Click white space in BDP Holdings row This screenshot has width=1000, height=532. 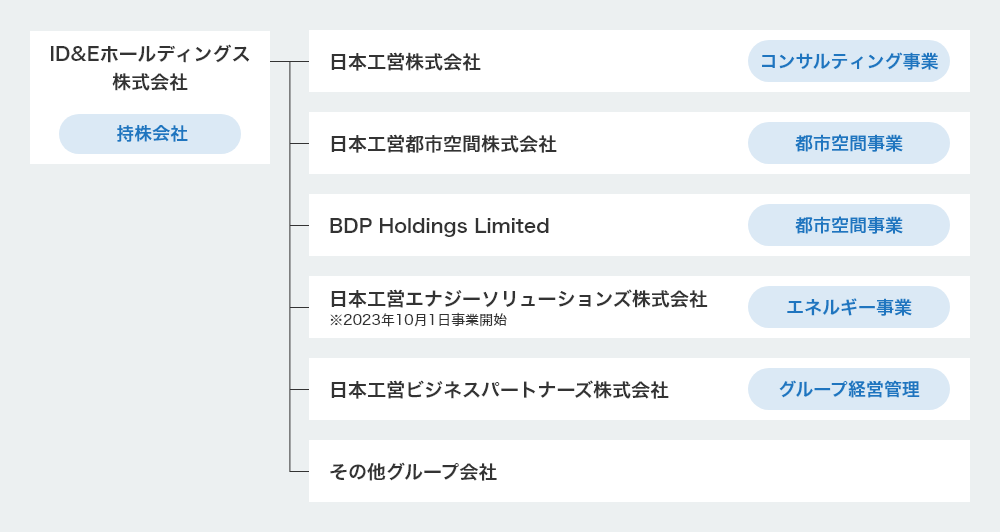(x=647, y=225)
